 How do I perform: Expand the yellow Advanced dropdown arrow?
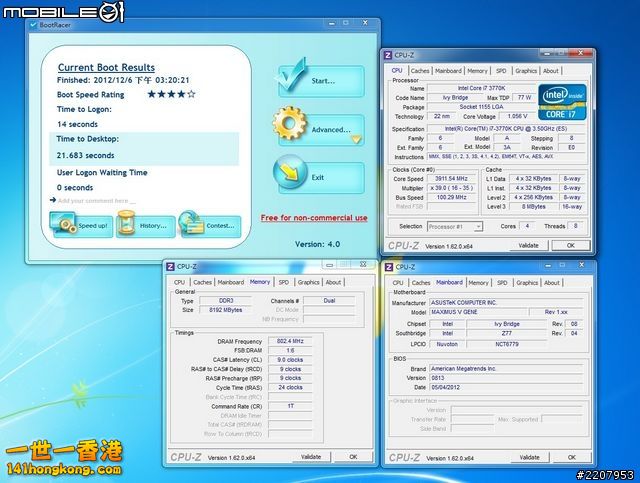click(x=356, y=139)
